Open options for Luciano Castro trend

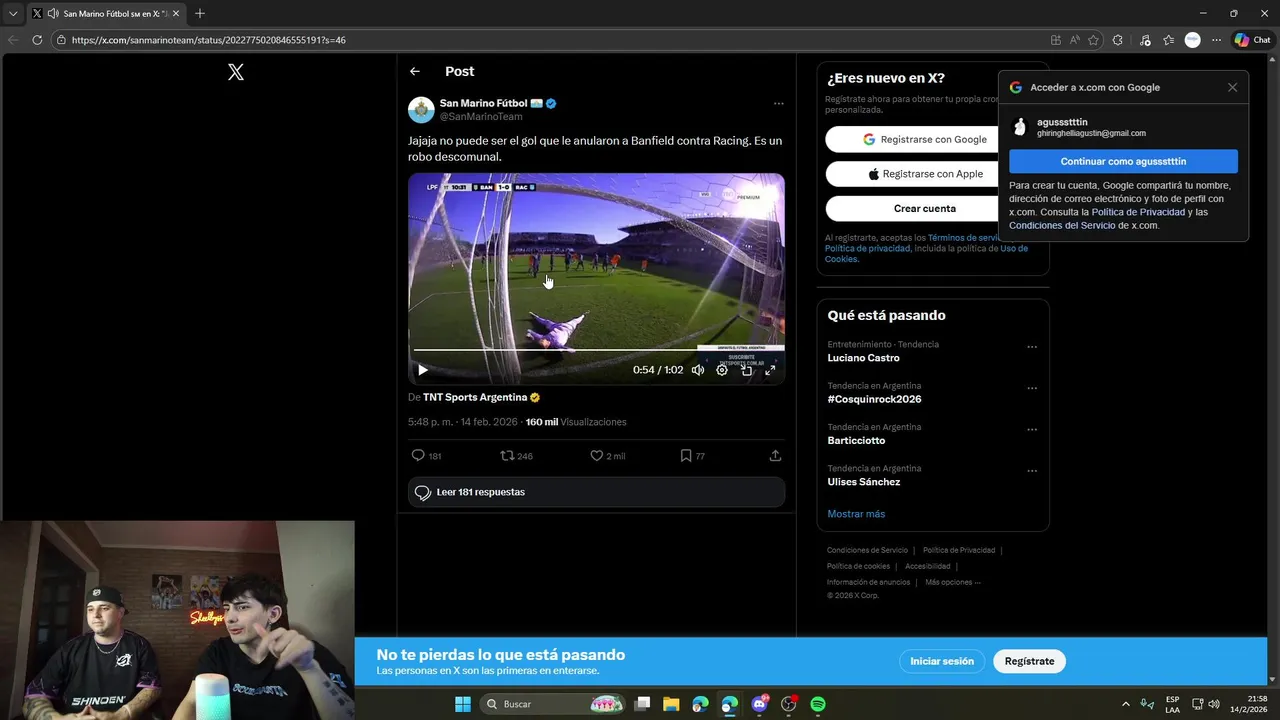(1032, 347)
